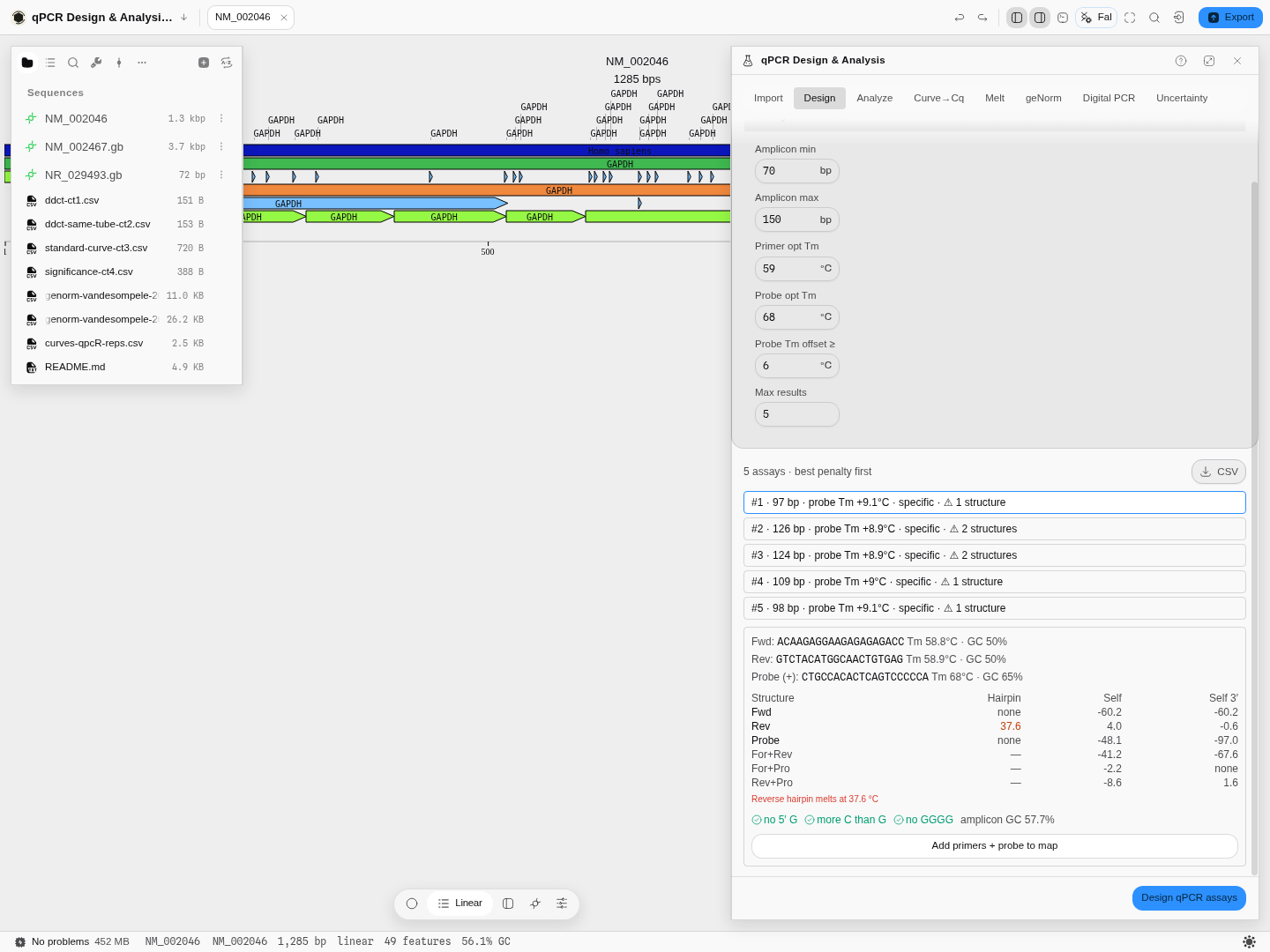The height and width of the screenshot is (952, 1270).
Task: Close the NM_002046 tab
Action: [x=284, y=18]
